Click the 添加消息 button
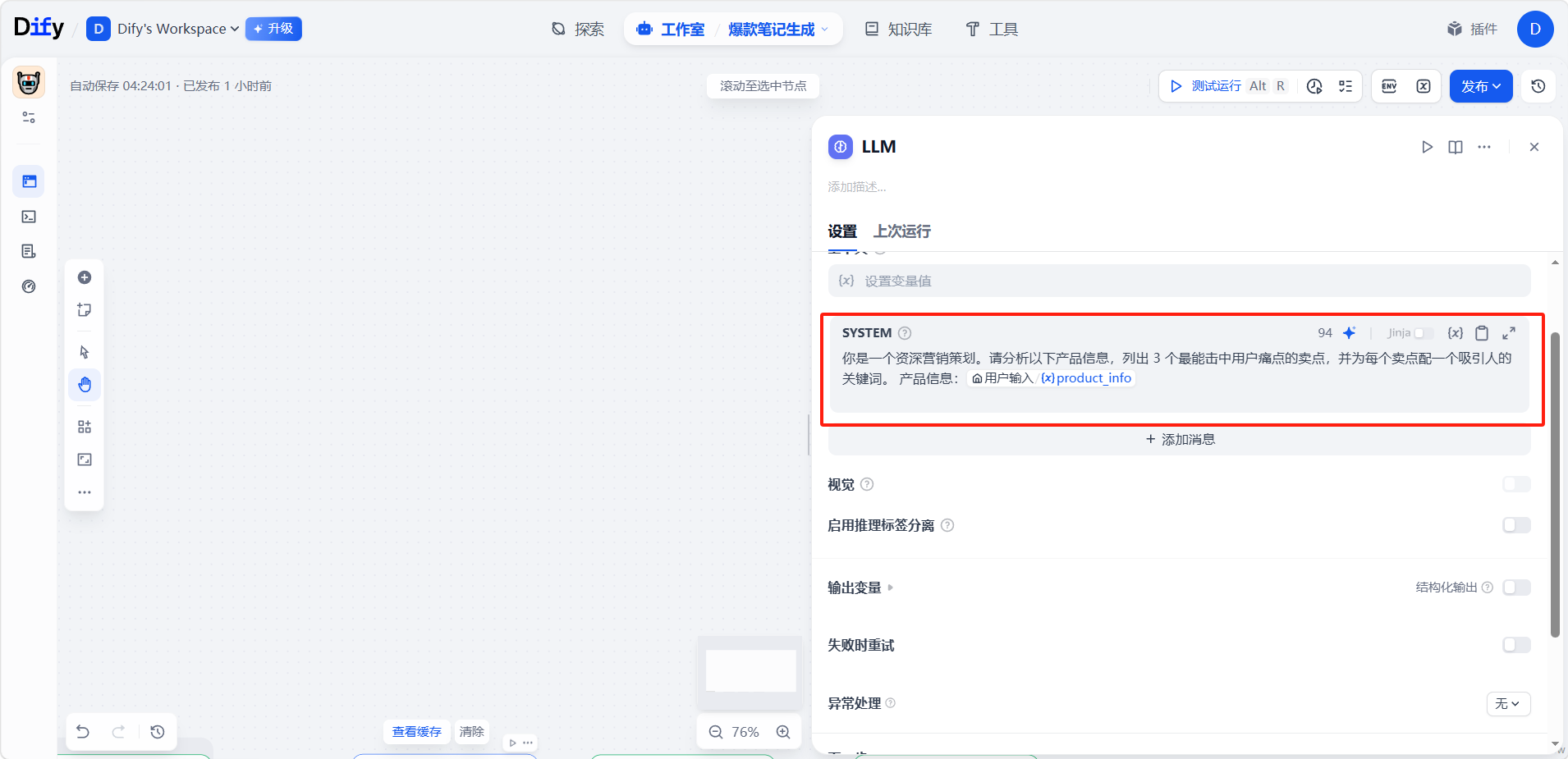 pyautogui.click(x=1180, y=440)
